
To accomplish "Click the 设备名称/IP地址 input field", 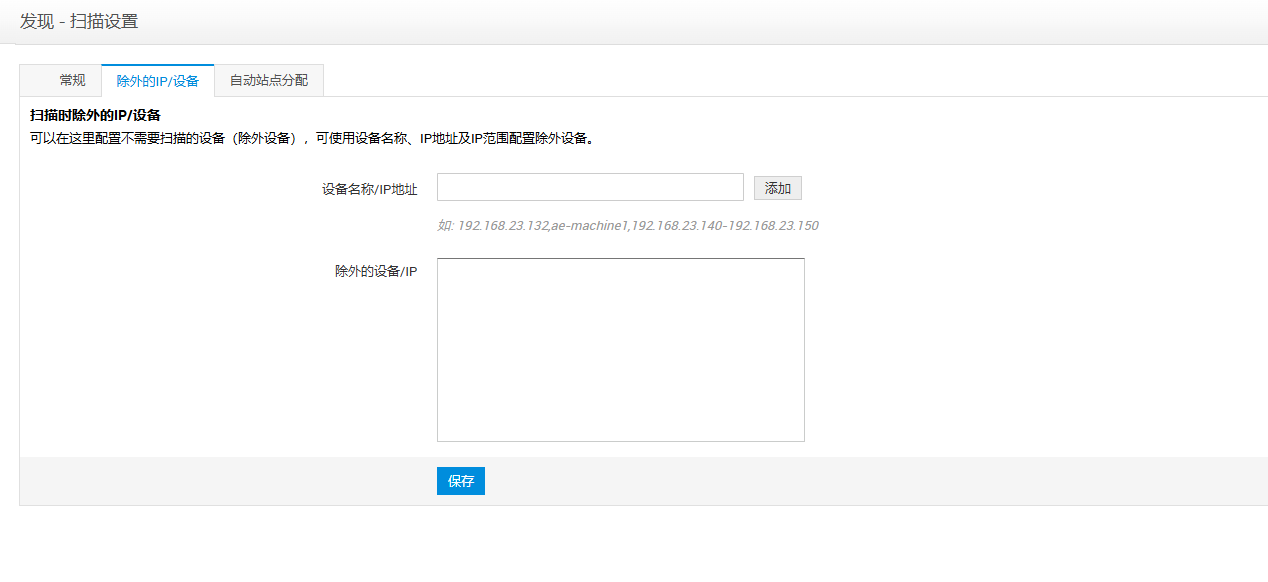I will click(x=590, y=188).
